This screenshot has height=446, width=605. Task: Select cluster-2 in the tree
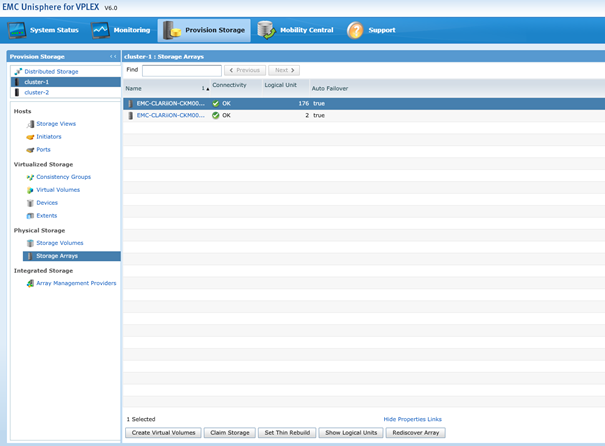pos(37,92)
